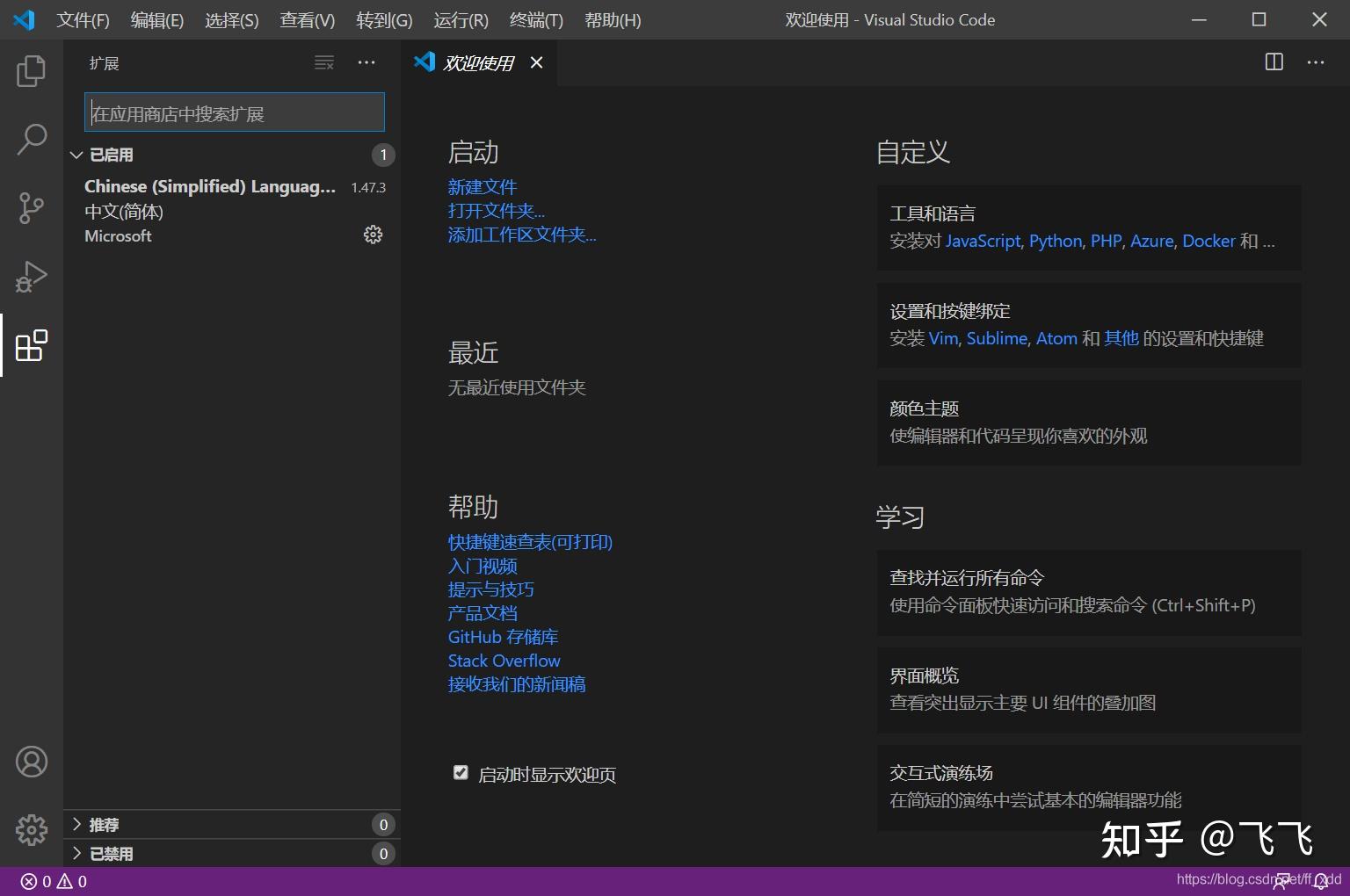Open the extensions filter icon

[x=323, y=62]
